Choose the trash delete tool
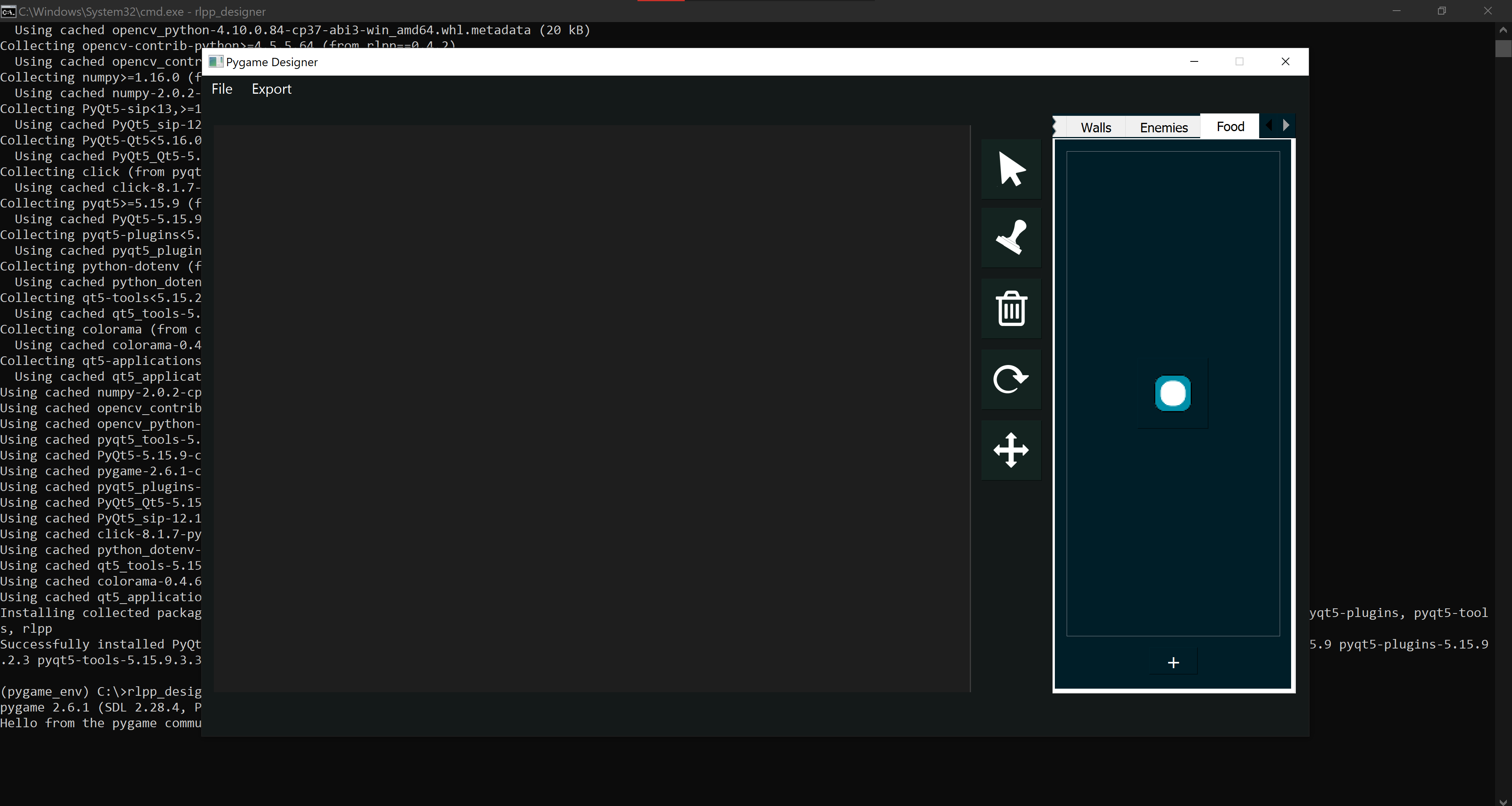This screenshot has width=1512, height=806. 1011,308
